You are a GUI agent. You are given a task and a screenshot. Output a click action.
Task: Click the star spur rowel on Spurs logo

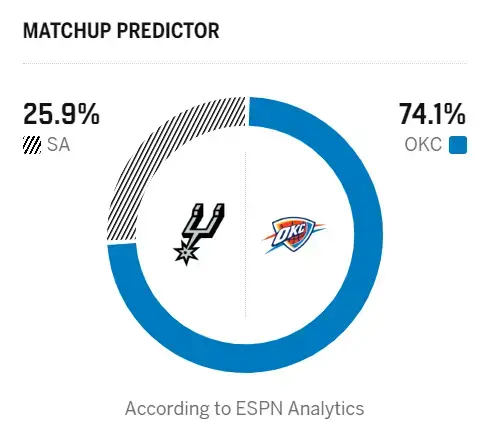coord(186,254)
